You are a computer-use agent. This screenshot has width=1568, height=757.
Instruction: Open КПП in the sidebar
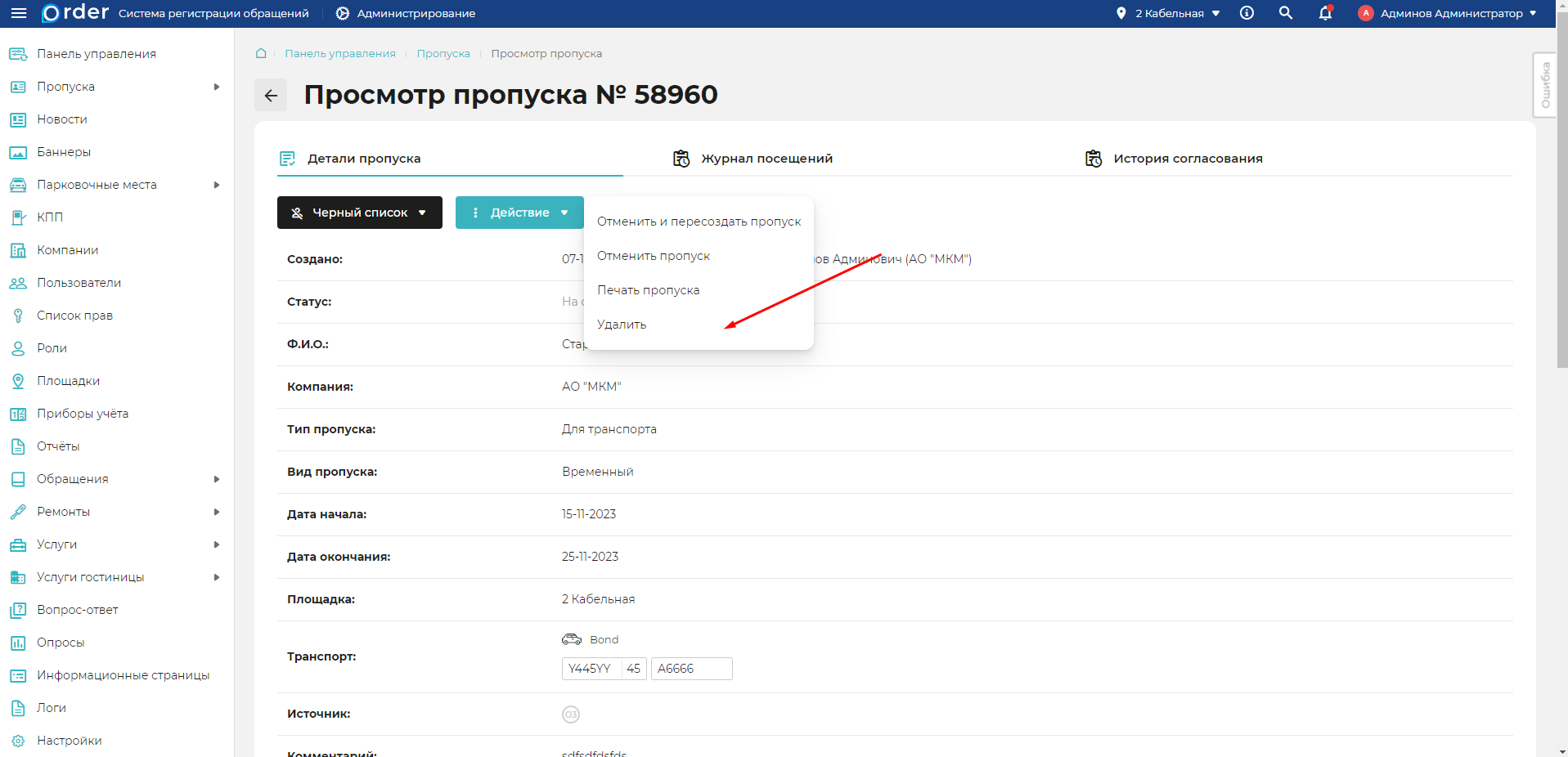pyautogui.click(x=49, y=217)
